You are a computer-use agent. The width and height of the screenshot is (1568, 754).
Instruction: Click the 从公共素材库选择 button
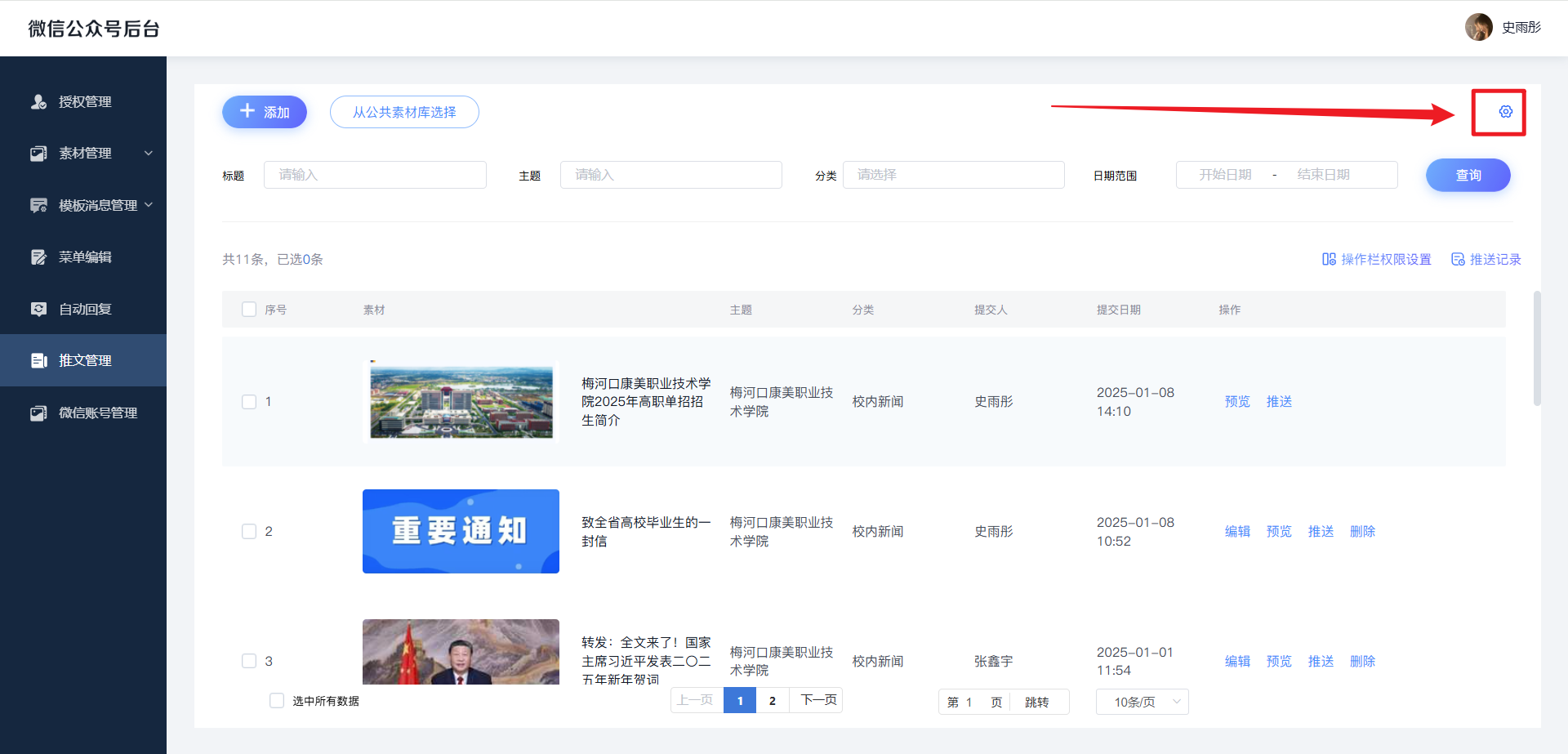coord(404,112)
